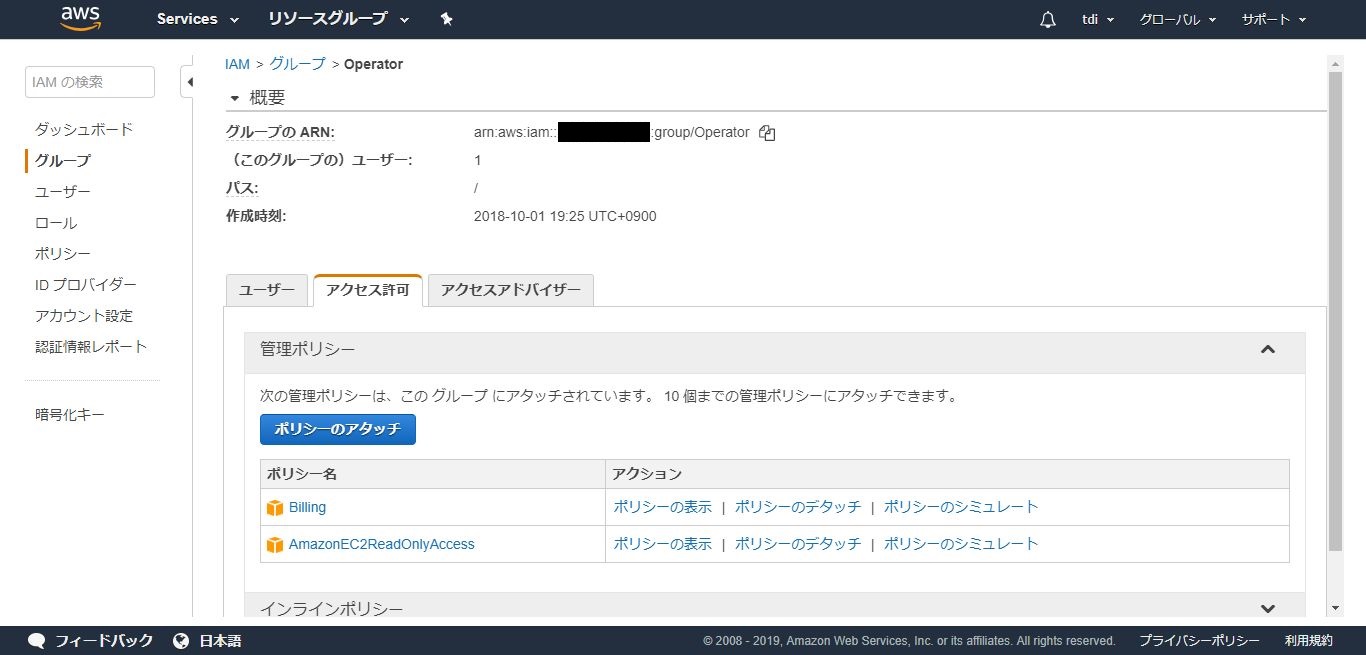The image size is (1366, 655).
Task: Open the tdi account dropdown
Action: coord(1098,19)
